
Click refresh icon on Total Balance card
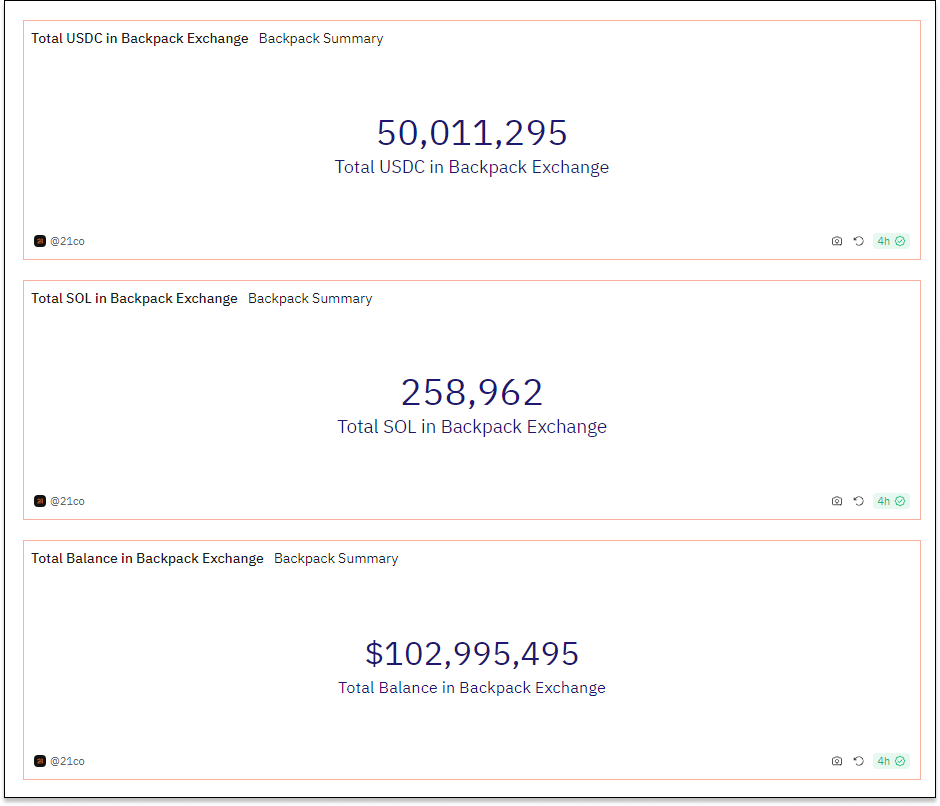point(858,761)
